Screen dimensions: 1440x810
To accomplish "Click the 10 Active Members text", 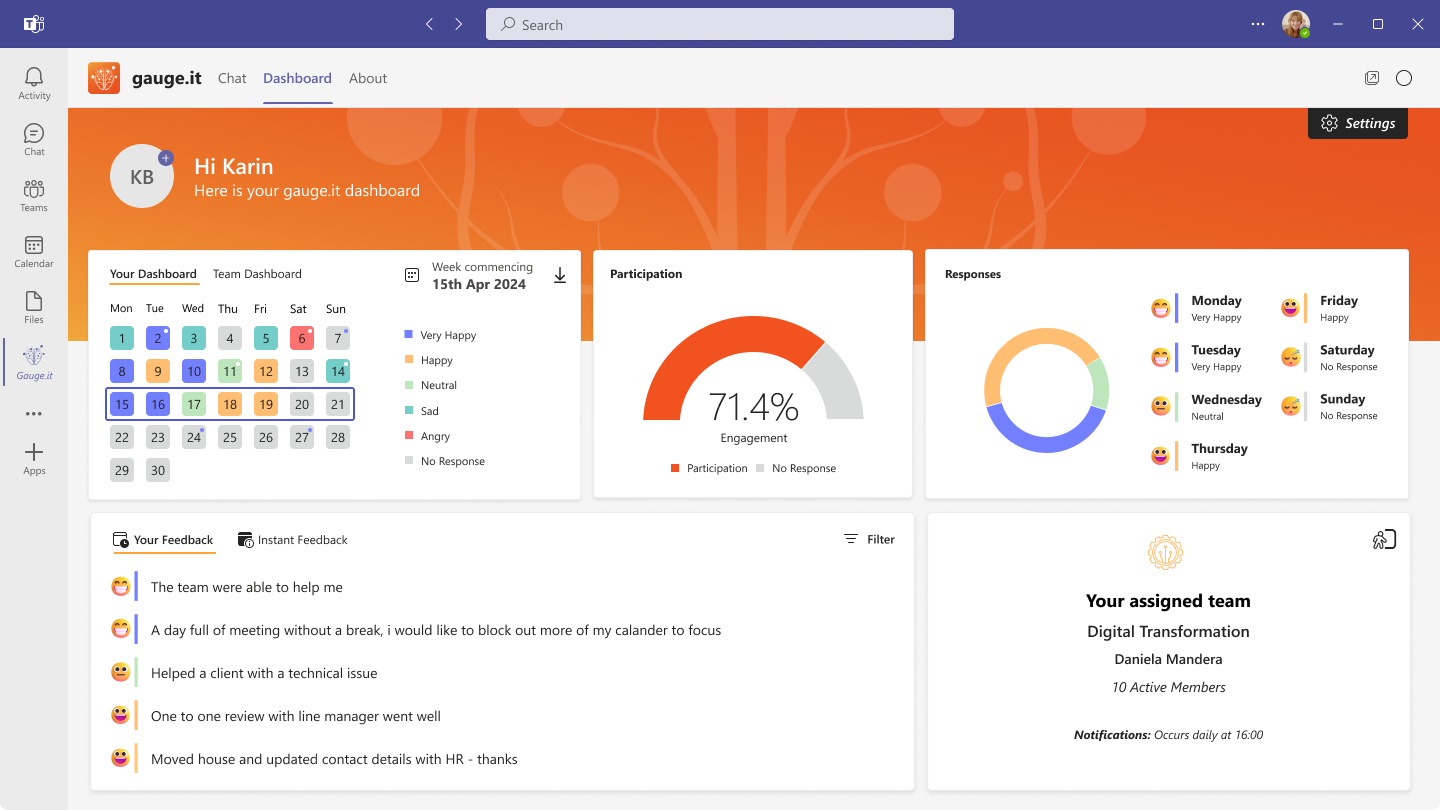I will coord(1168,687).
